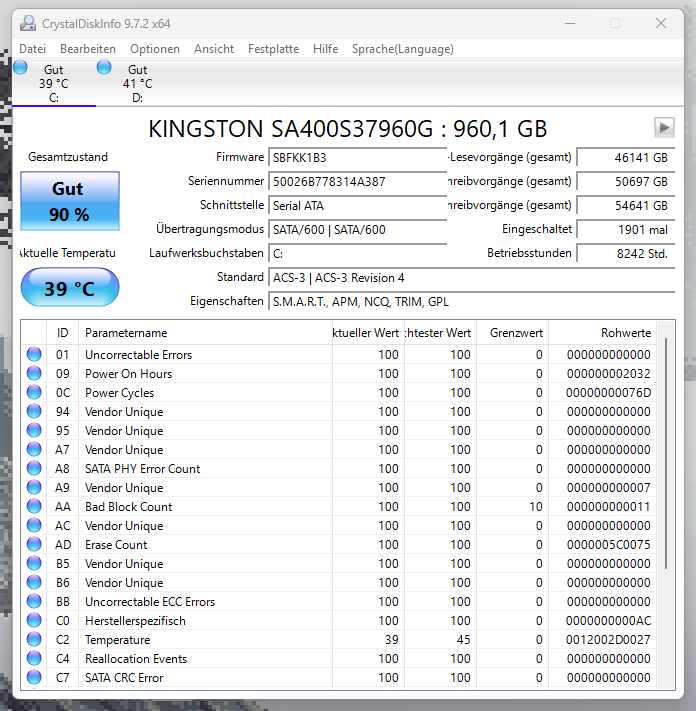Click the Lesevorgänge value 46141 GB

pos(626,157)
